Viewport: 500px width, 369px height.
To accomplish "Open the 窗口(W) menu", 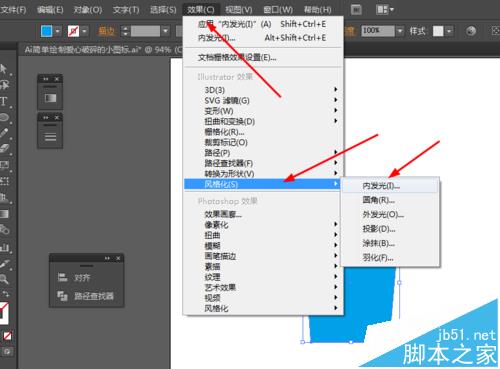I will (x=278, y=10).
